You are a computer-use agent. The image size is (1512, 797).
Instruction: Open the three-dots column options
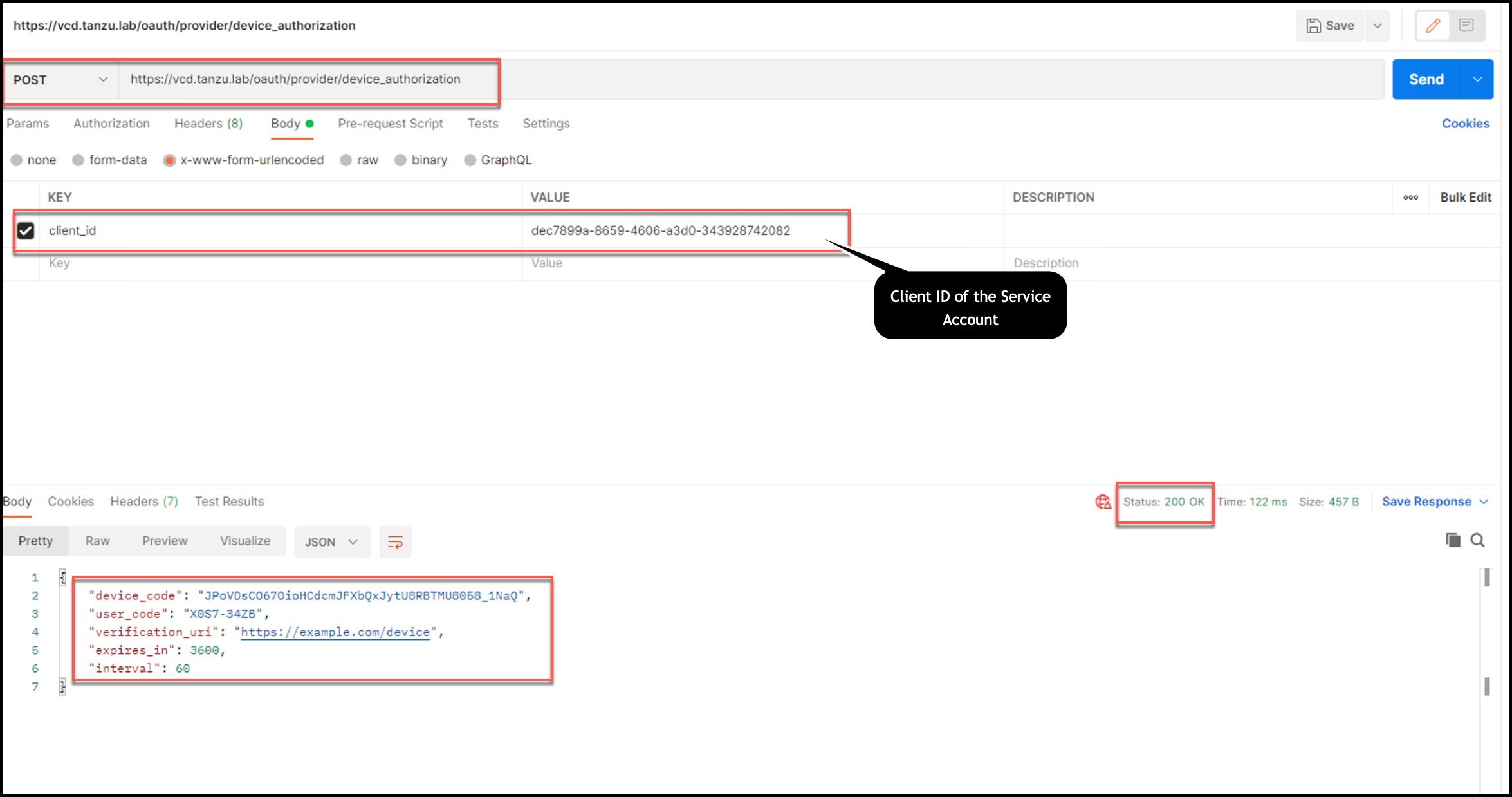(1410, 198)
